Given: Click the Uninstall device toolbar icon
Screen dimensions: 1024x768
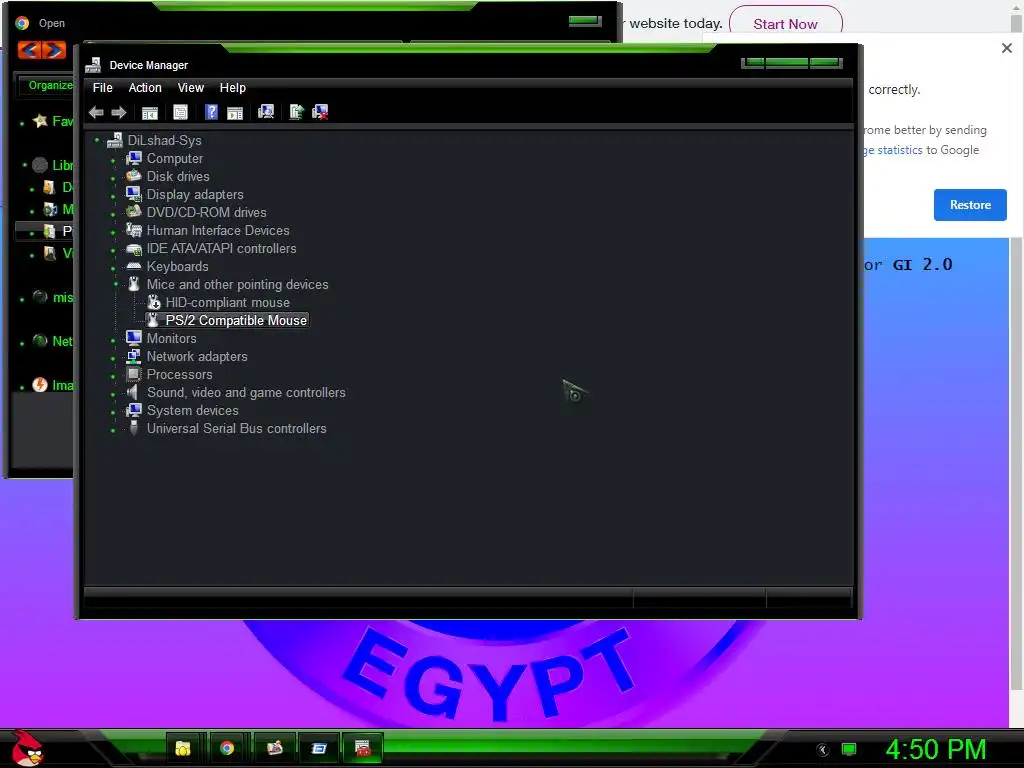Looking at the screenshot, I should [x=320, y=112].
